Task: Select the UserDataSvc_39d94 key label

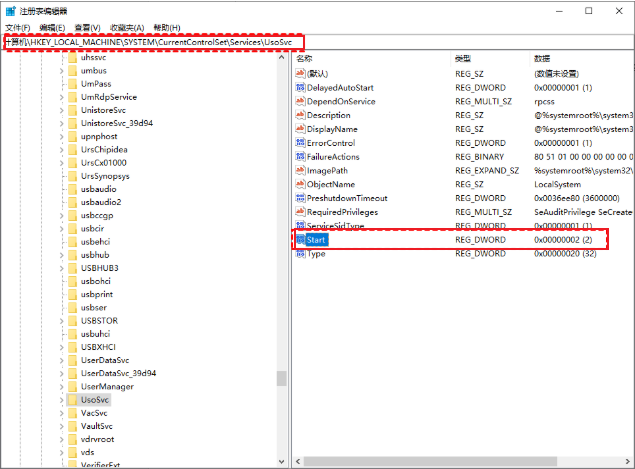Action: click(x=118, y=373)
